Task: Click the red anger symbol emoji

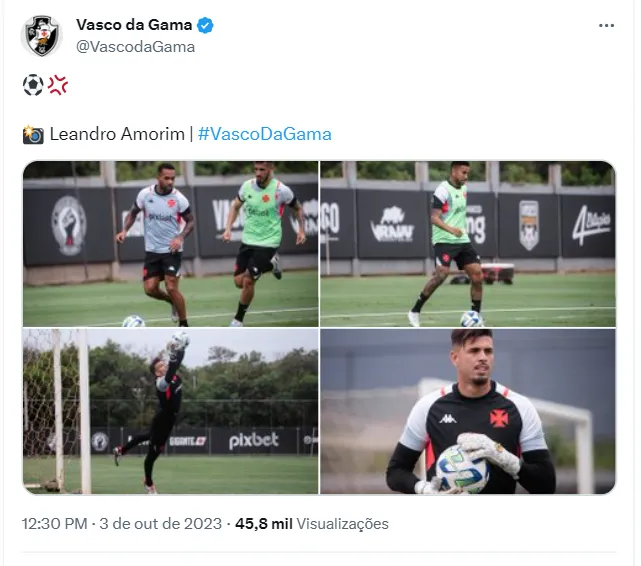Action: [58, 85]
